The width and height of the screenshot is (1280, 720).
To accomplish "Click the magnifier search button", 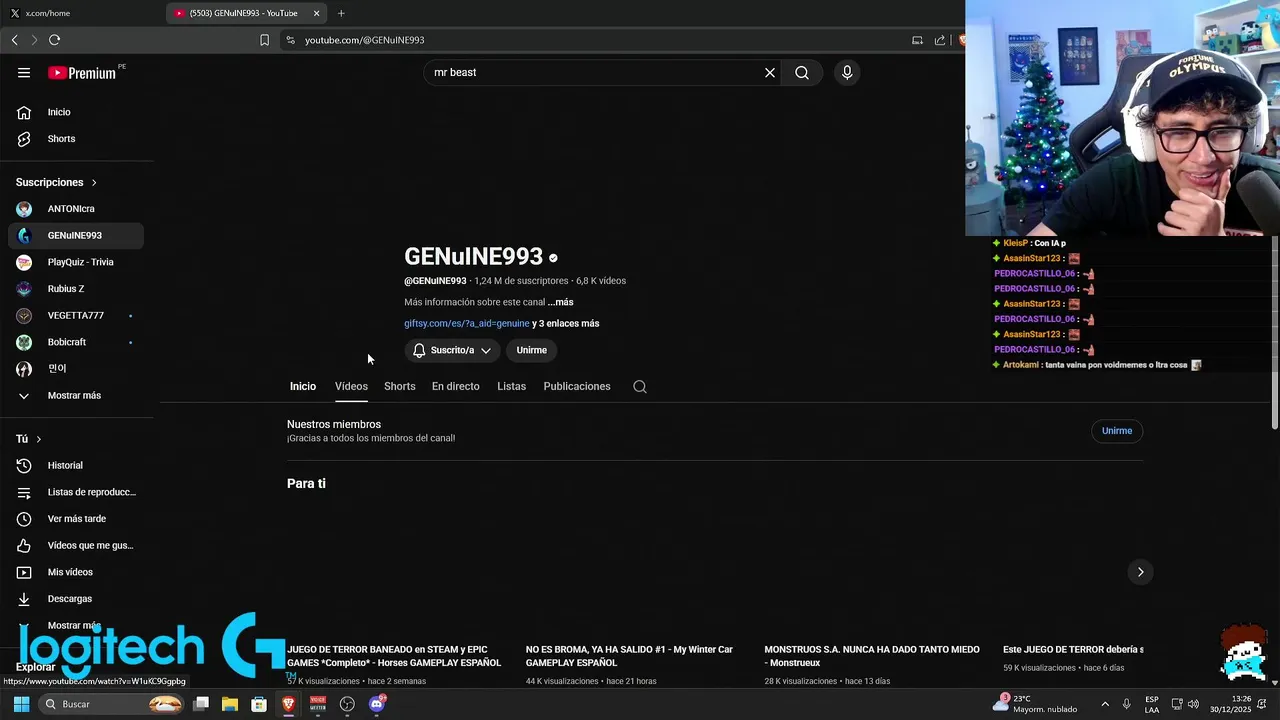I will click(802, 73).
